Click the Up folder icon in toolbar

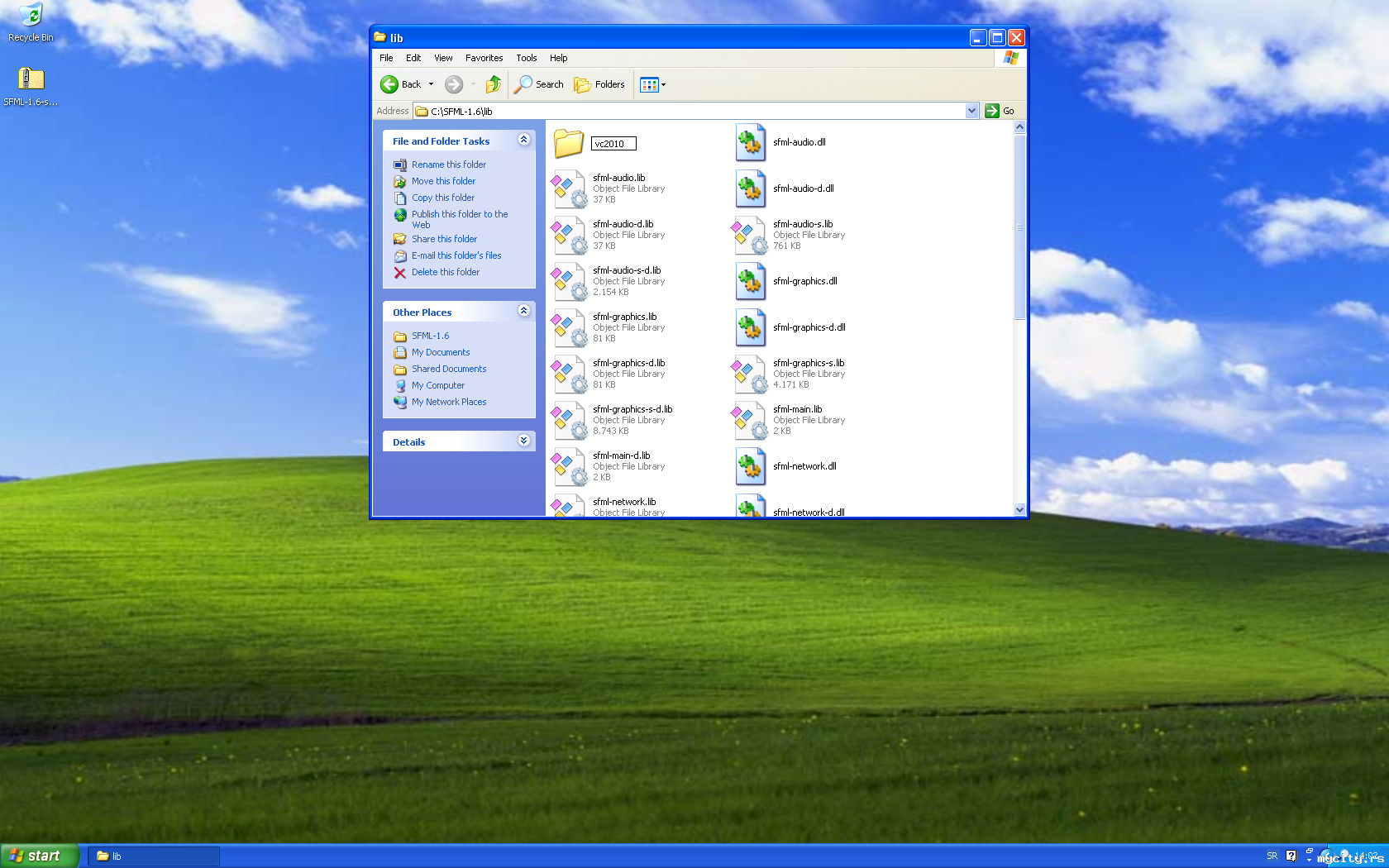pos(494,84)
